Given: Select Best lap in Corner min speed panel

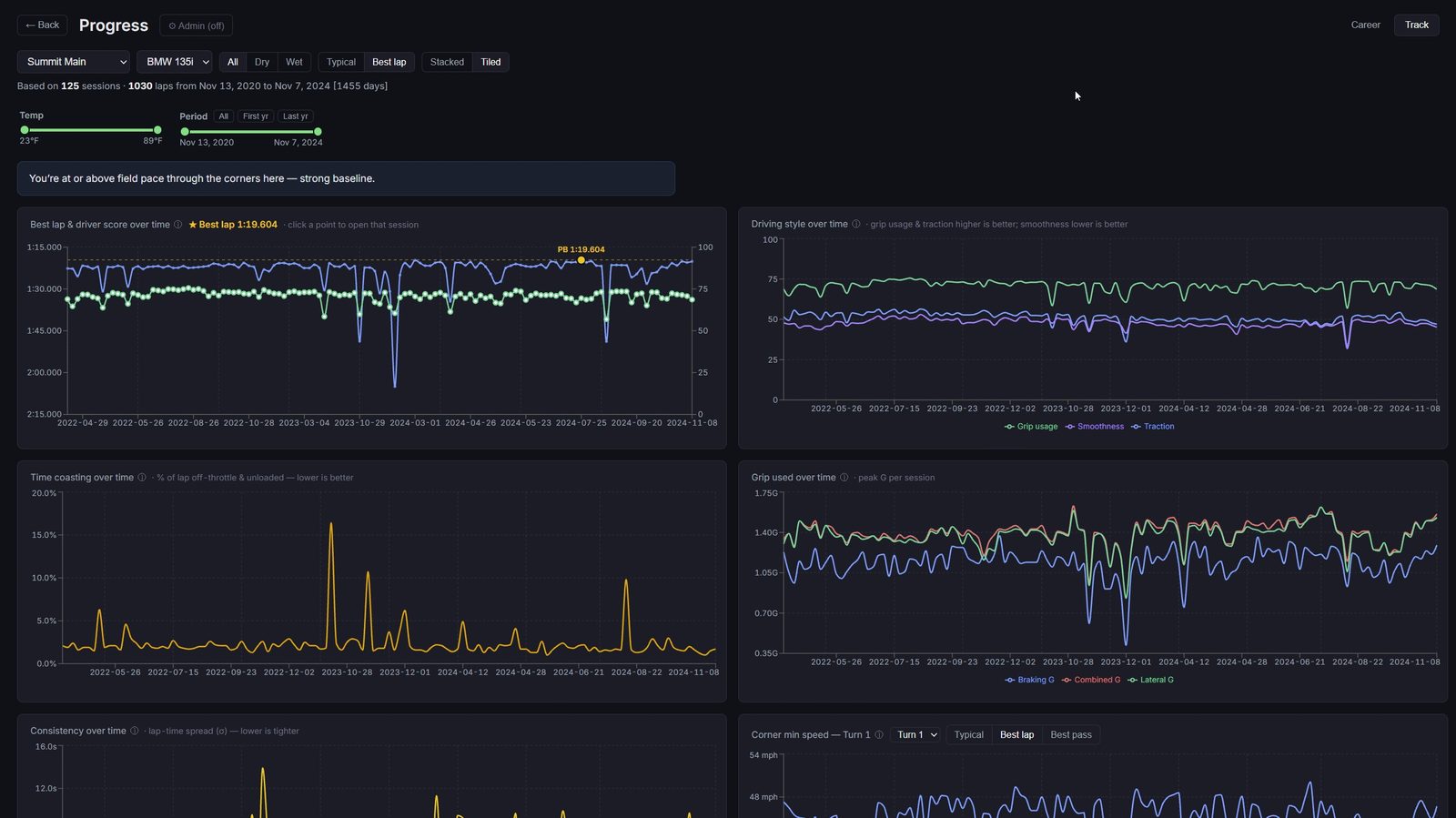Looking at the screenshot, I should [x=1016, y=734].
